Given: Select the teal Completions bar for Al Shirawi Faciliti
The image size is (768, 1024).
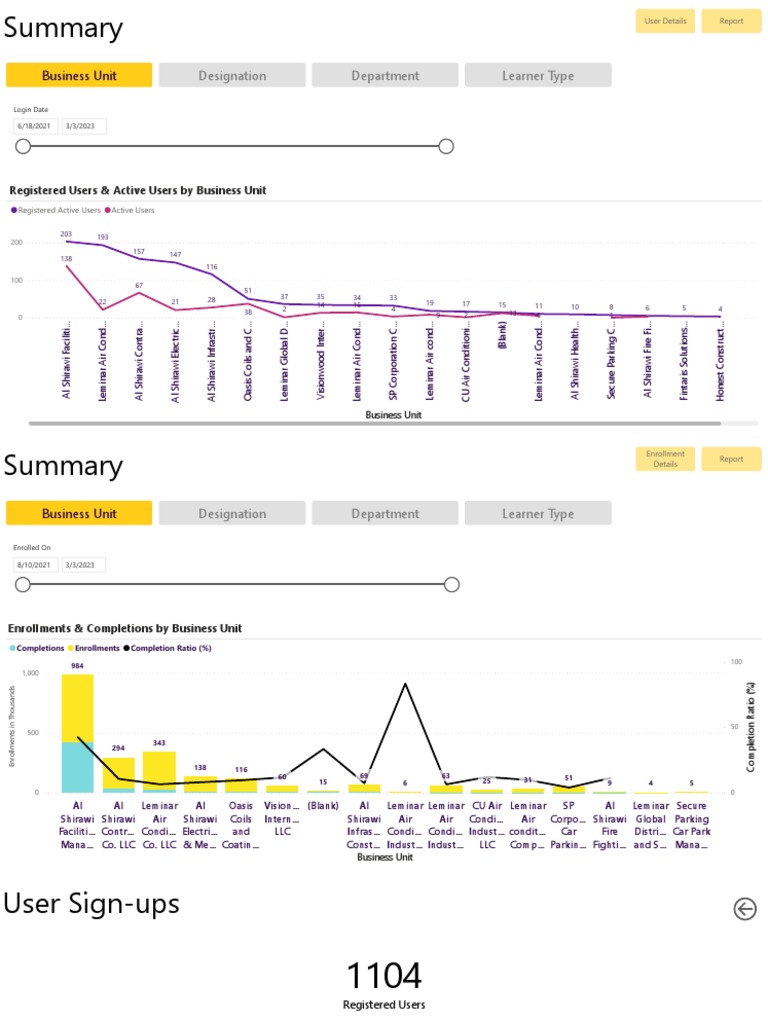Looking at the screenshot, I should 78,767.
